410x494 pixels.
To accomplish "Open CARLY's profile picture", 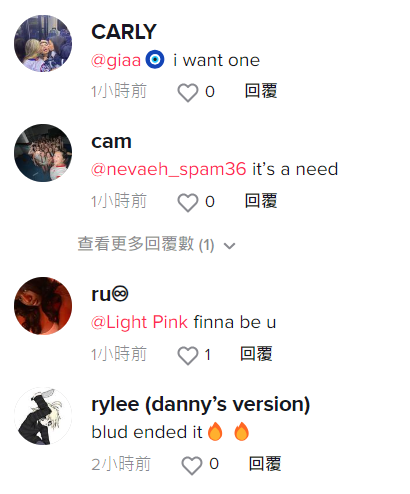I will [x=43, y=43].
